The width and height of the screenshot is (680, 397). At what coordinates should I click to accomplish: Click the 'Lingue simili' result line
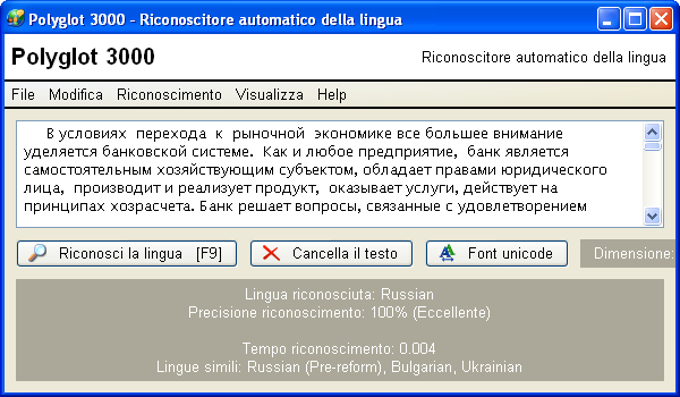(x=339, y=367)
